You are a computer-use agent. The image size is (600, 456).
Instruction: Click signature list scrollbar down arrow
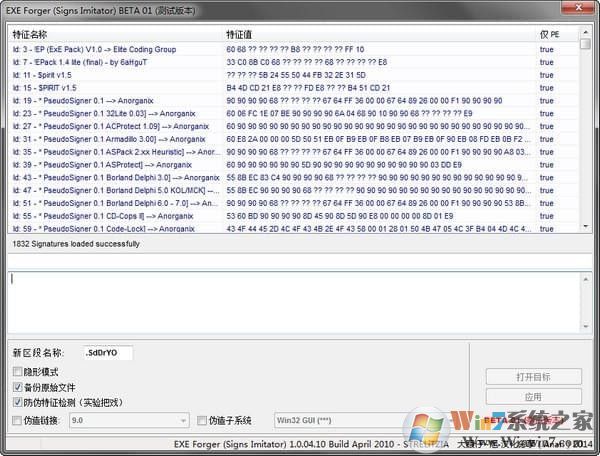585,226
